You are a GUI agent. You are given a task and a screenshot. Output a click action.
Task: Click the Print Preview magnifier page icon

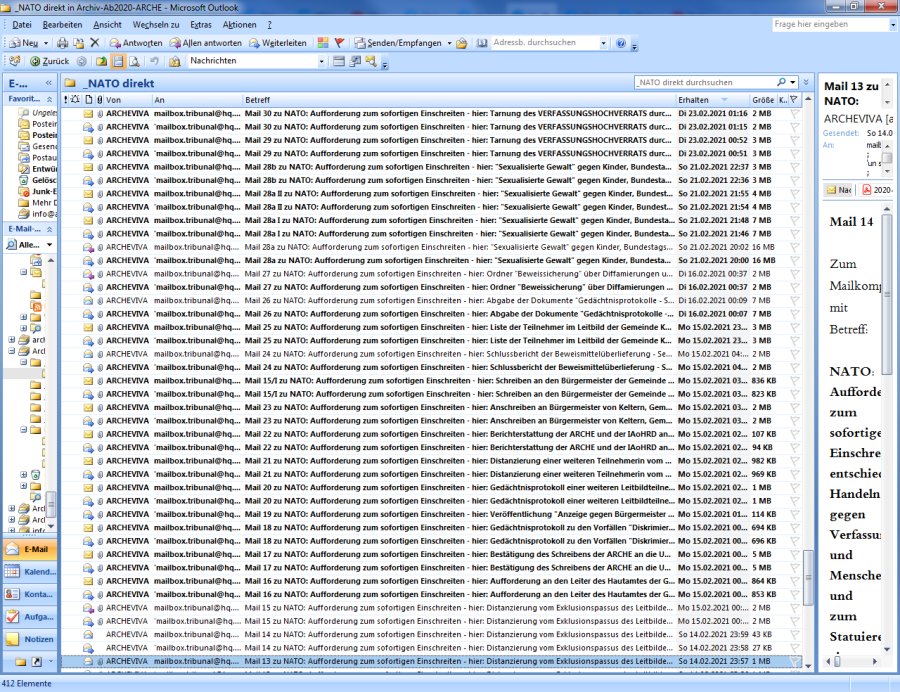point(134,61)
